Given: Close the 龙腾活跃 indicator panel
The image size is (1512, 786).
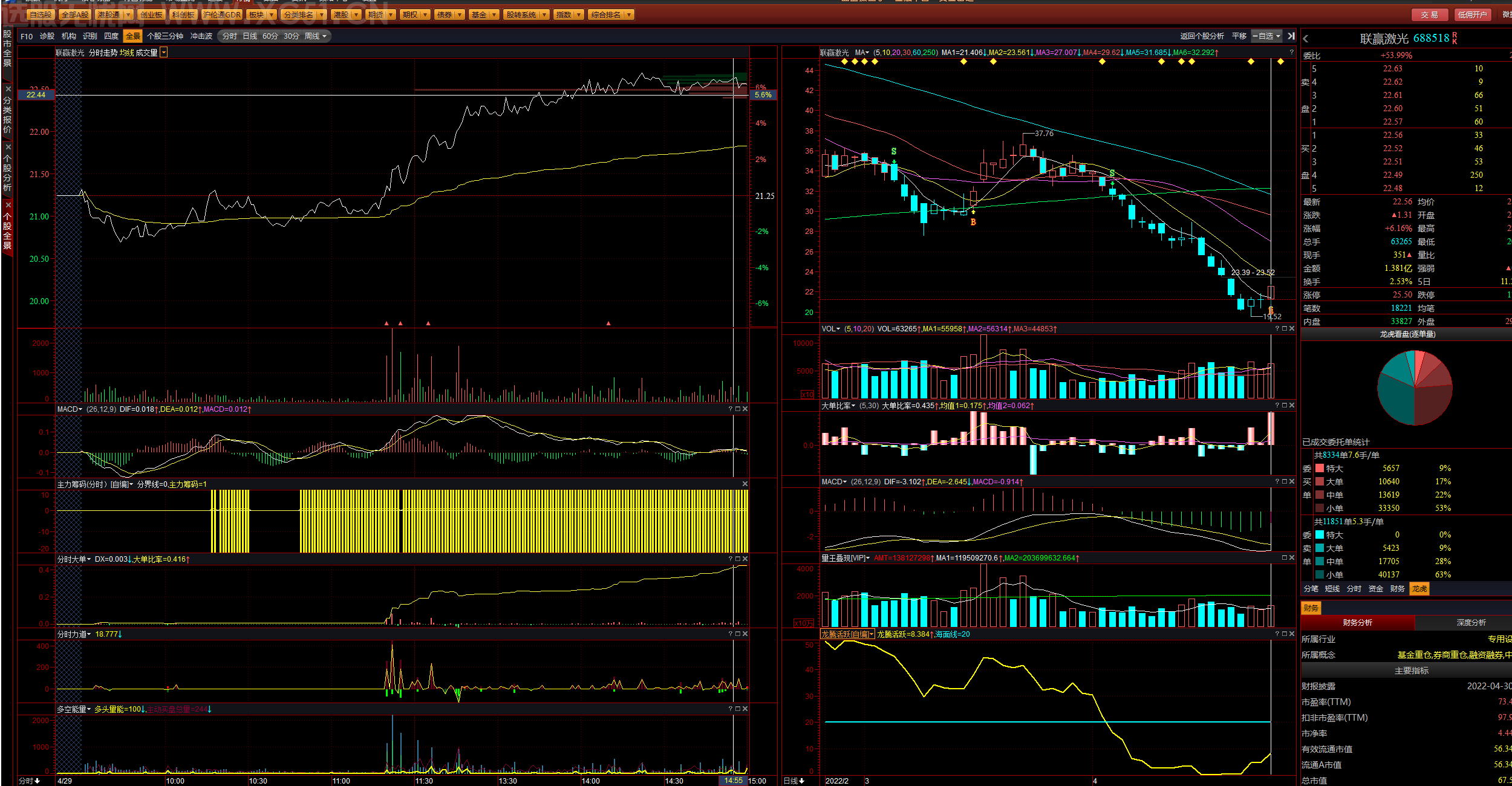Looking at the screenshot, I should click(x=1291, y=634).
